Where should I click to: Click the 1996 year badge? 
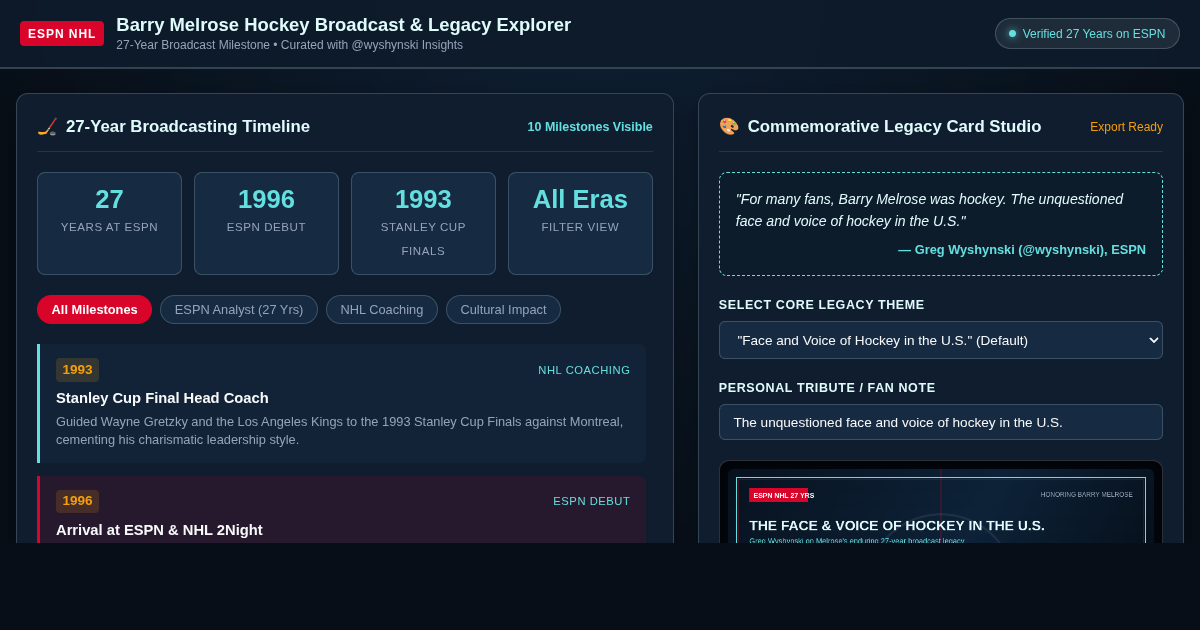tap(77, 501)
